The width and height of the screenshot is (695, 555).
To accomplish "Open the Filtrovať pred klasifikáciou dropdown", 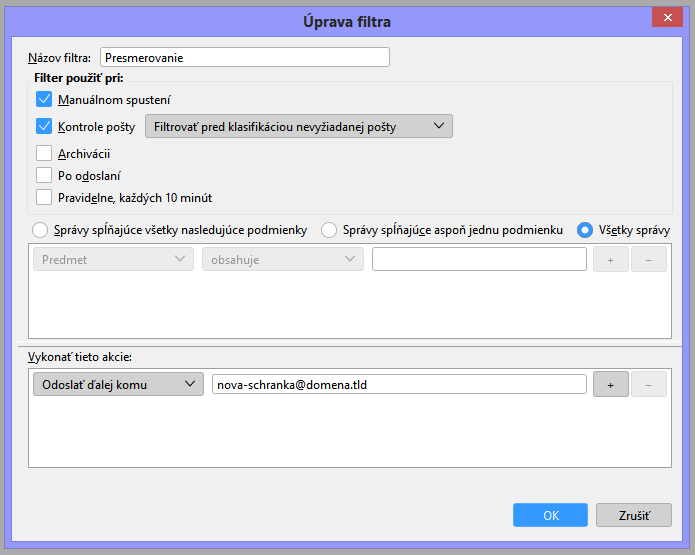I will click(x=298, y=126).
